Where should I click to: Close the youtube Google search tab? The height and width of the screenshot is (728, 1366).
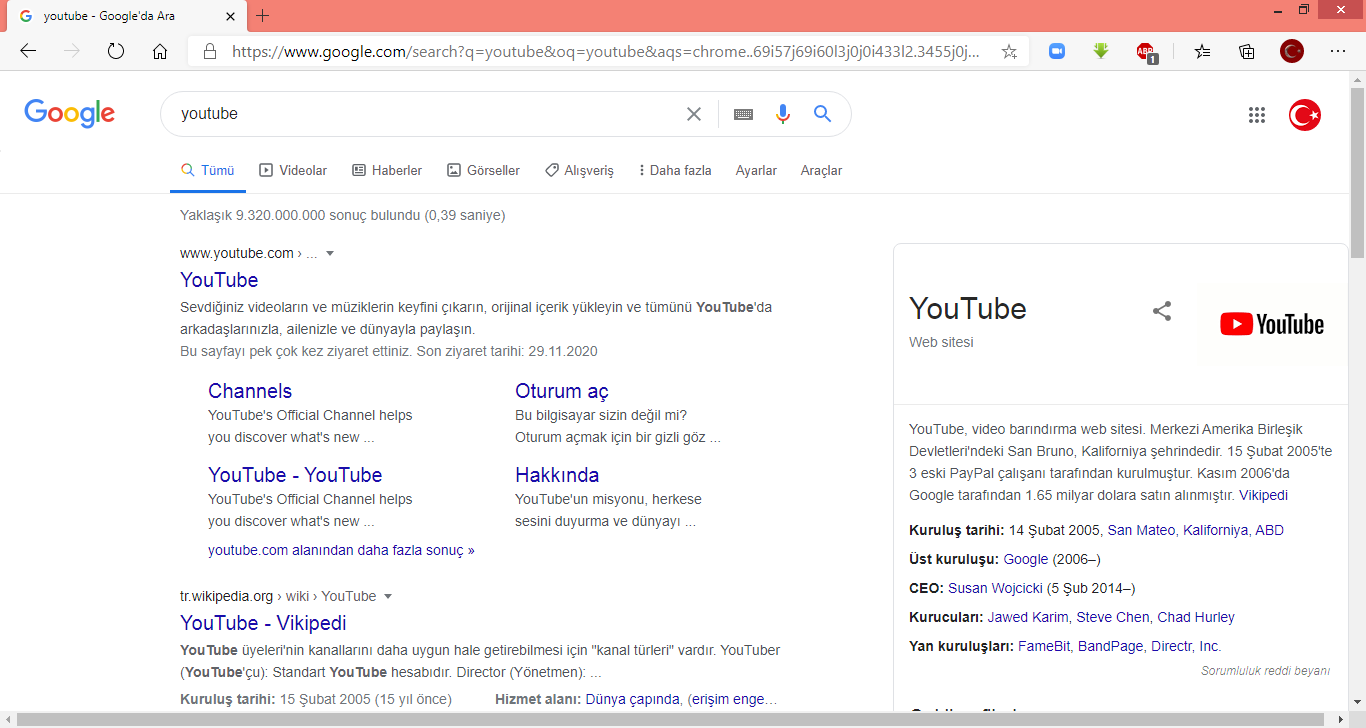(231, 16)
